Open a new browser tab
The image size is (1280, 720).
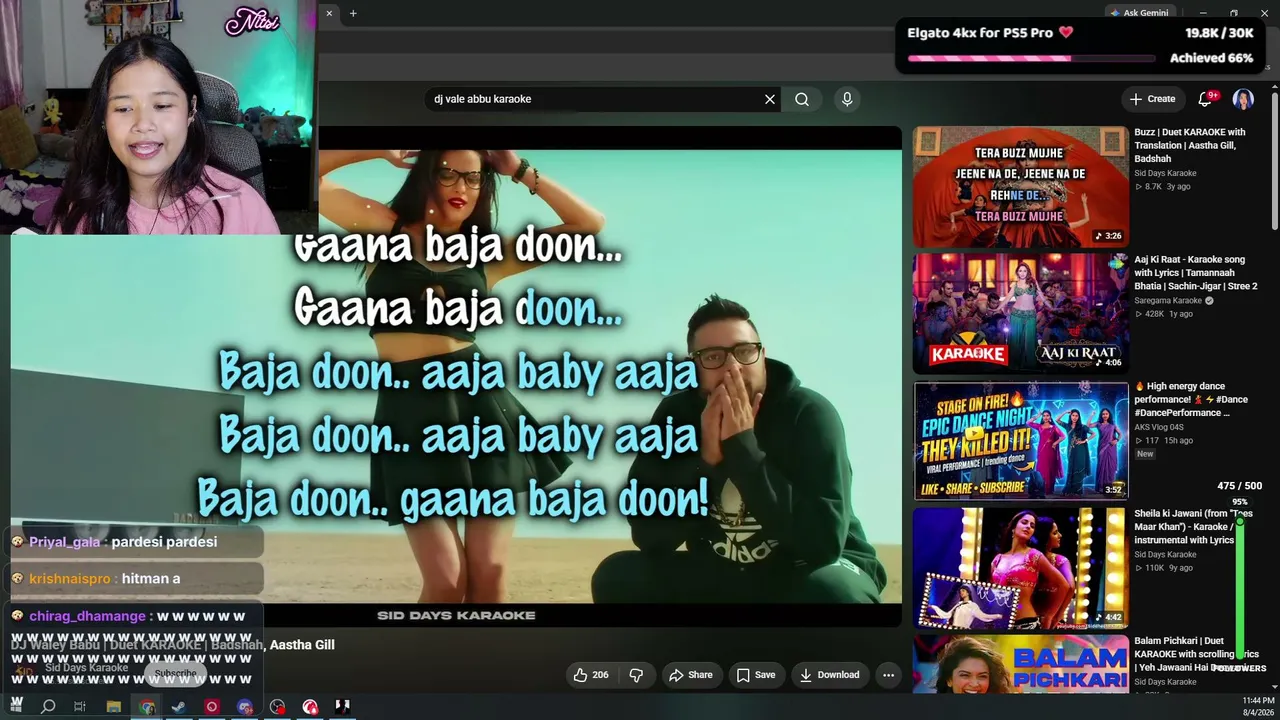353,13
